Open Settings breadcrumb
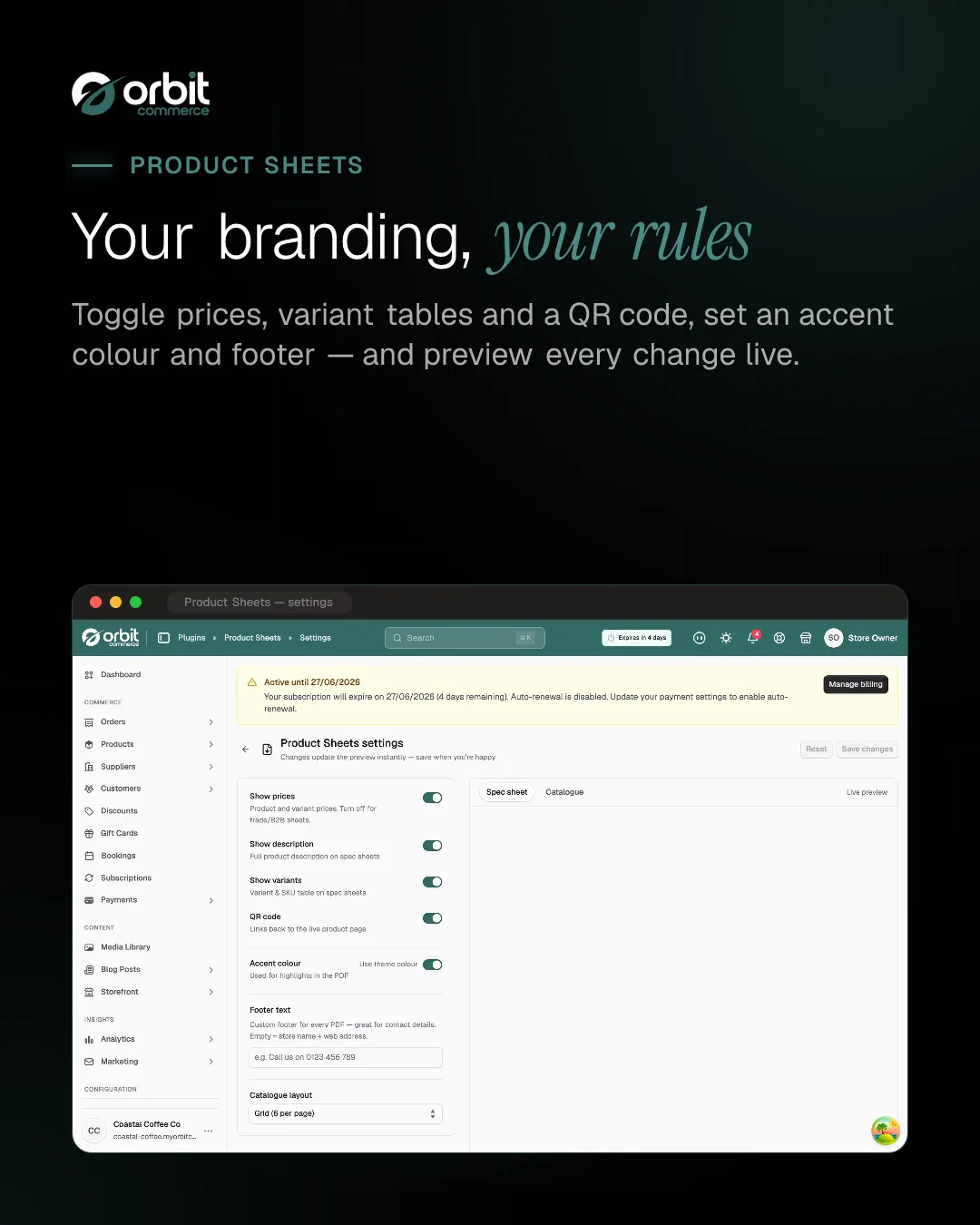 tap(315, 638)
